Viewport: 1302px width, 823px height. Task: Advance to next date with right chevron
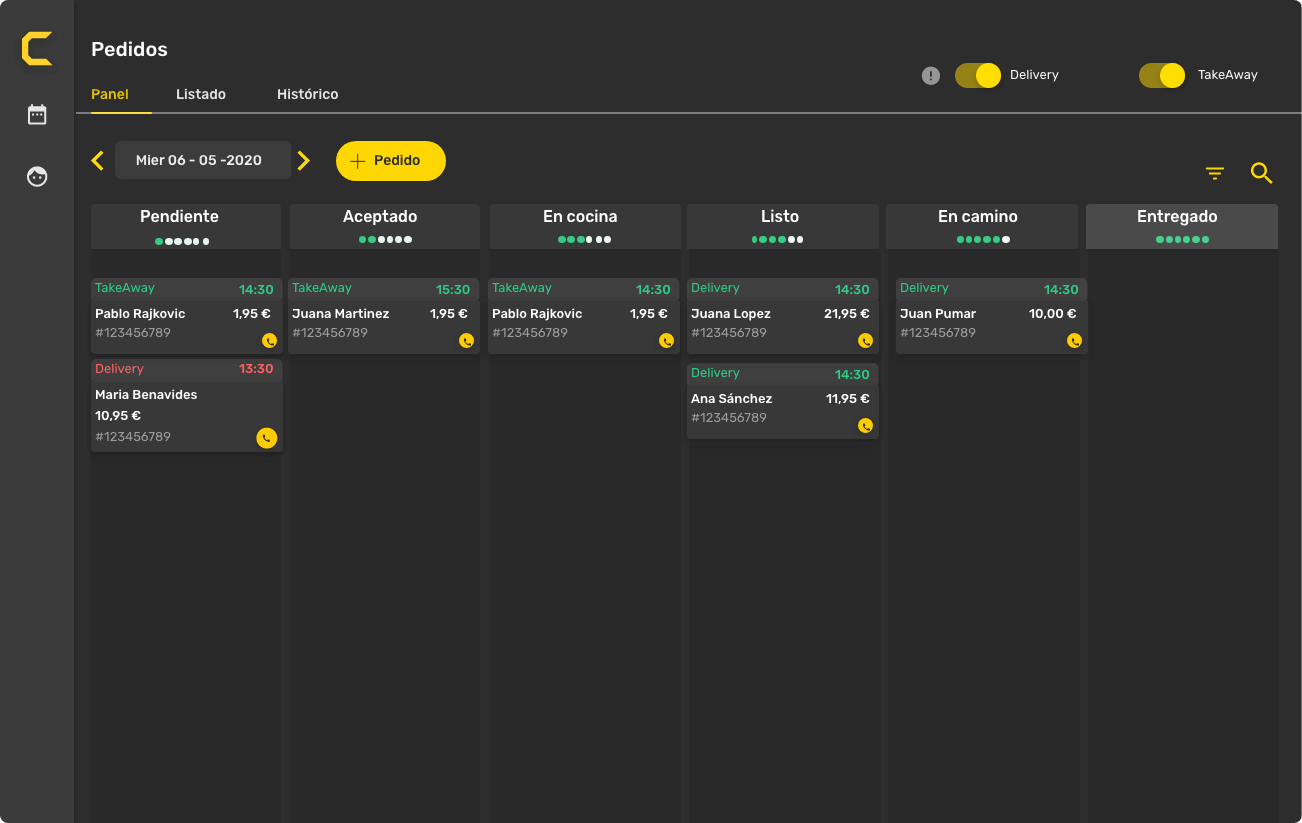[x=304, y=161]
